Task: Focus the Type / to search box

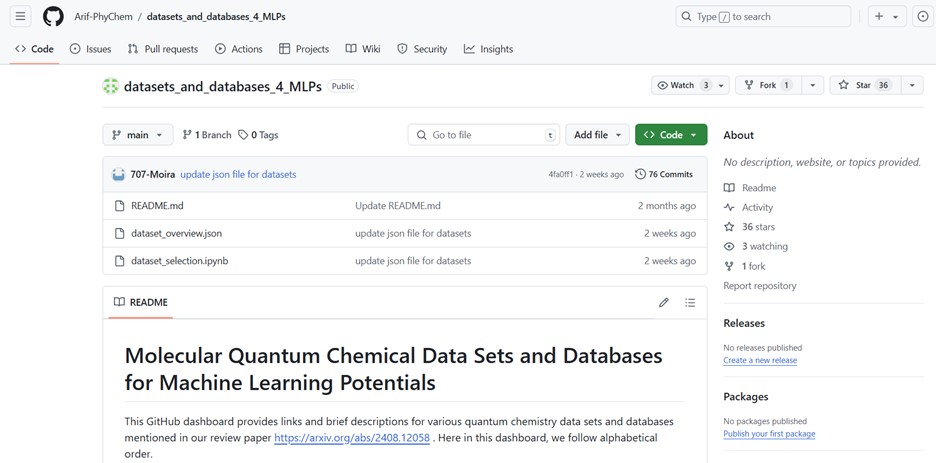Action: (763, 17)
